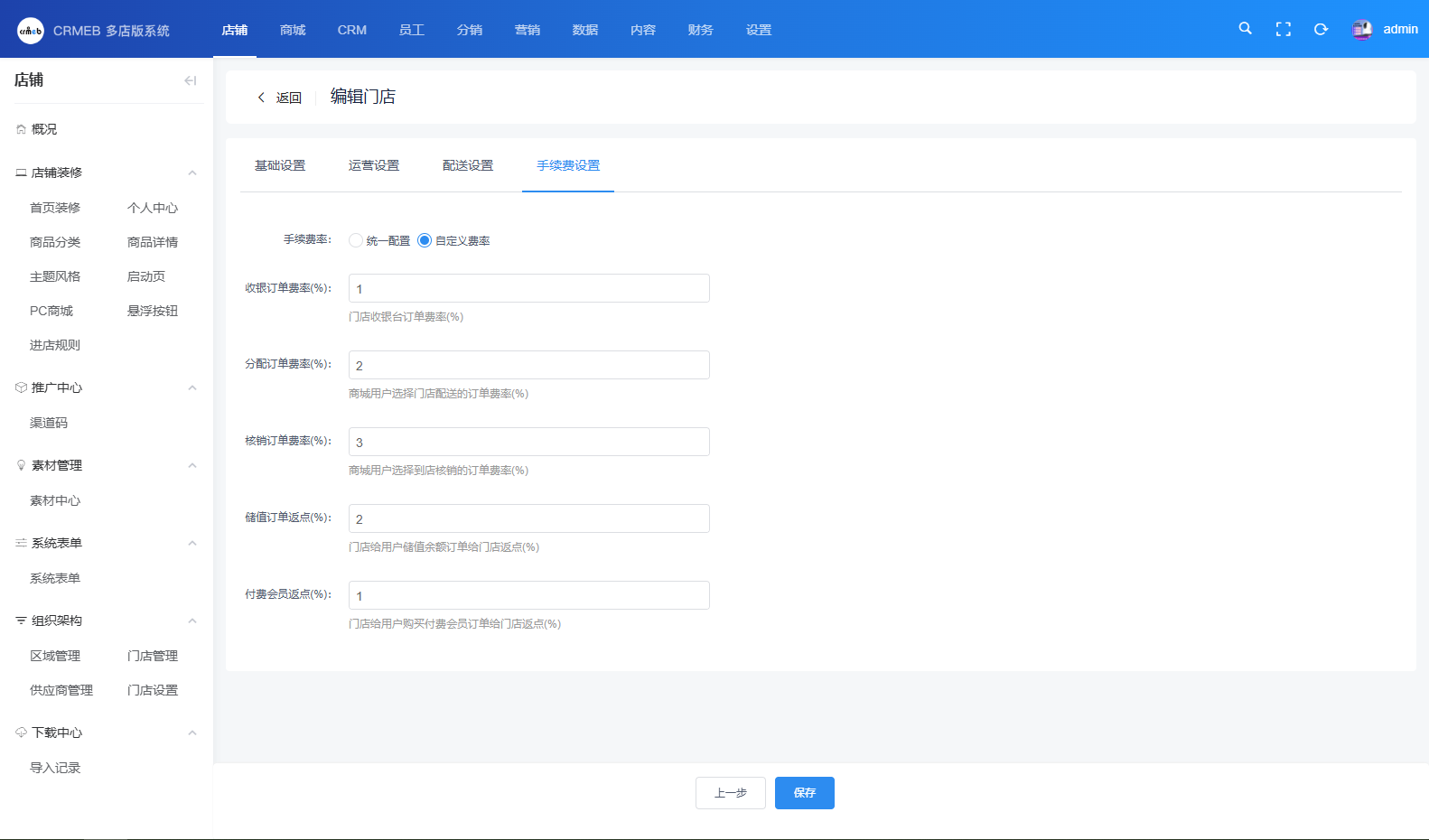1429x840 pixels.
Task: Open 门店管理 in the sidebar
Action: point(153,656)
